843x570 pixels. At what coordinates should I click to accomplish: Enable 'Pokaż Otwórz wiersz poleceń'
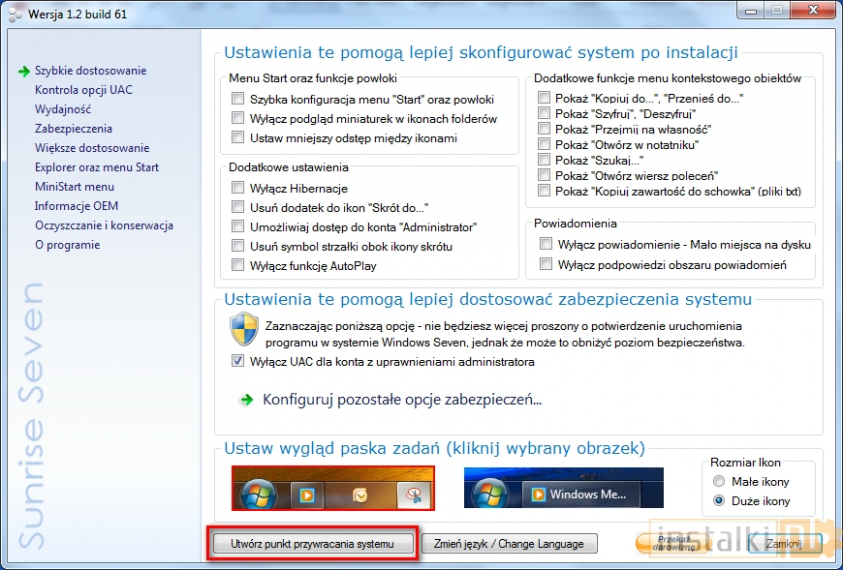(x=544, y=175)
